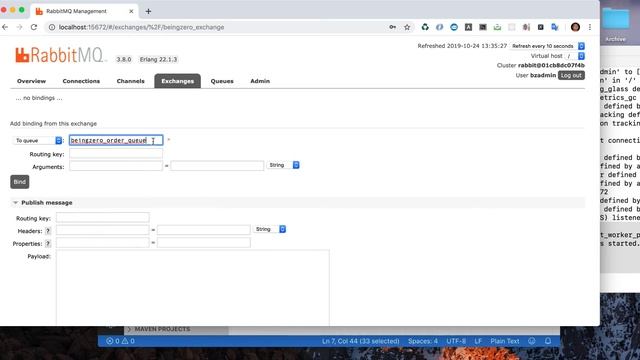The height and width of the screenshot is (360, 640).
Task: Click the Headers value field
Action: pyautogui.click(x=204, y=230)
